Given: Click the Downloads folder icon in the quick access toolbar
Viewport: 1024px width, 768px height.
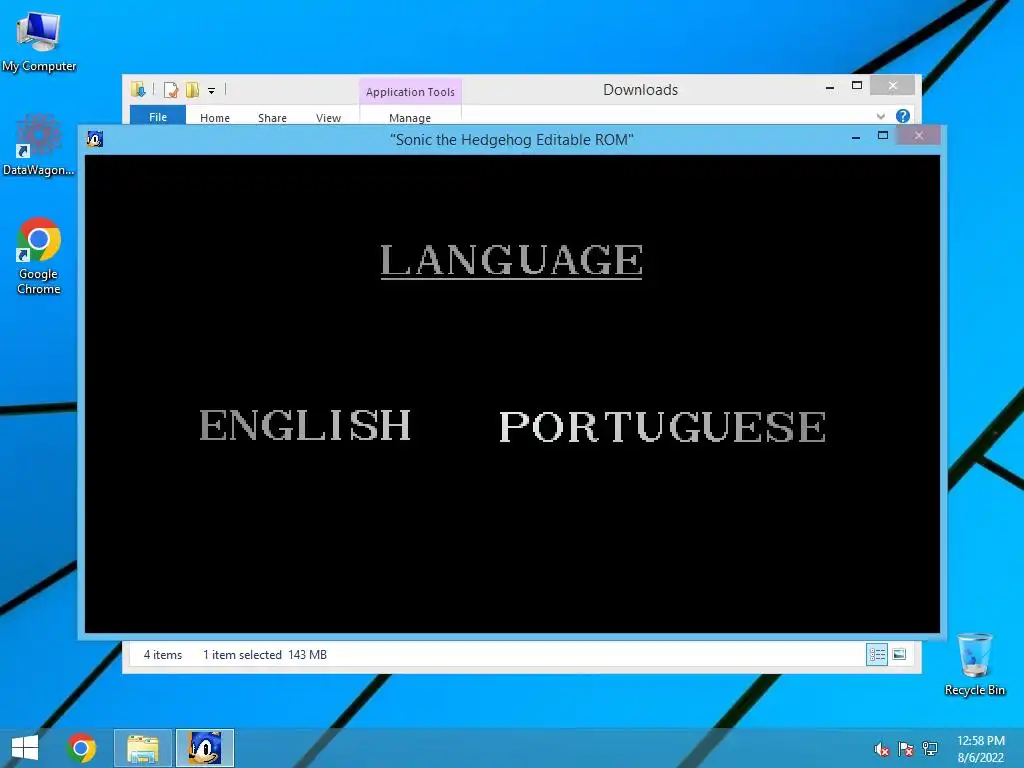Looking at the screenshot, I should coord(138,89).
